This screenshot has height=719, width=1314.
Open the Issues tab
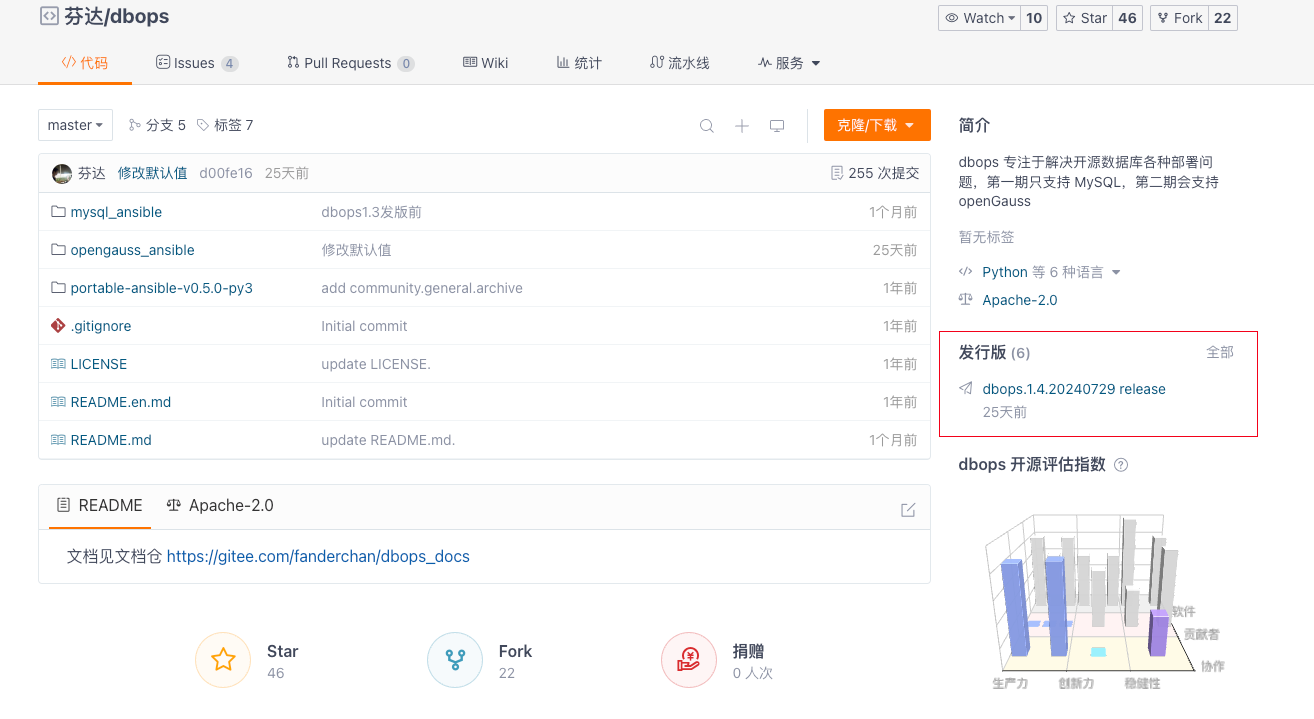[197, 63]
